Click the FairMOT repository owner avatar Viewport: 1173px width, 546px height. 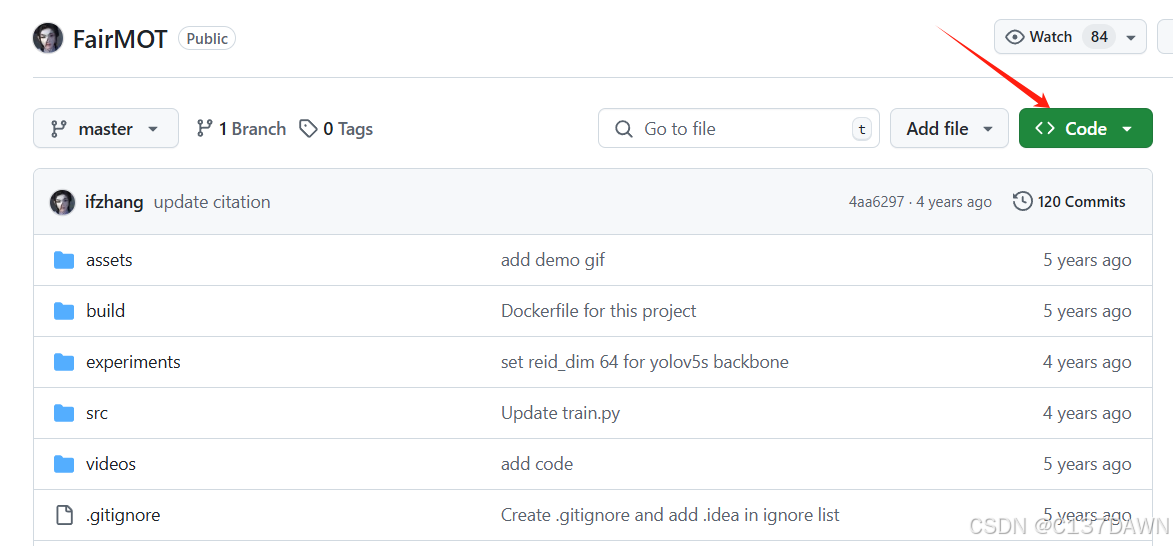pos(48,38)
